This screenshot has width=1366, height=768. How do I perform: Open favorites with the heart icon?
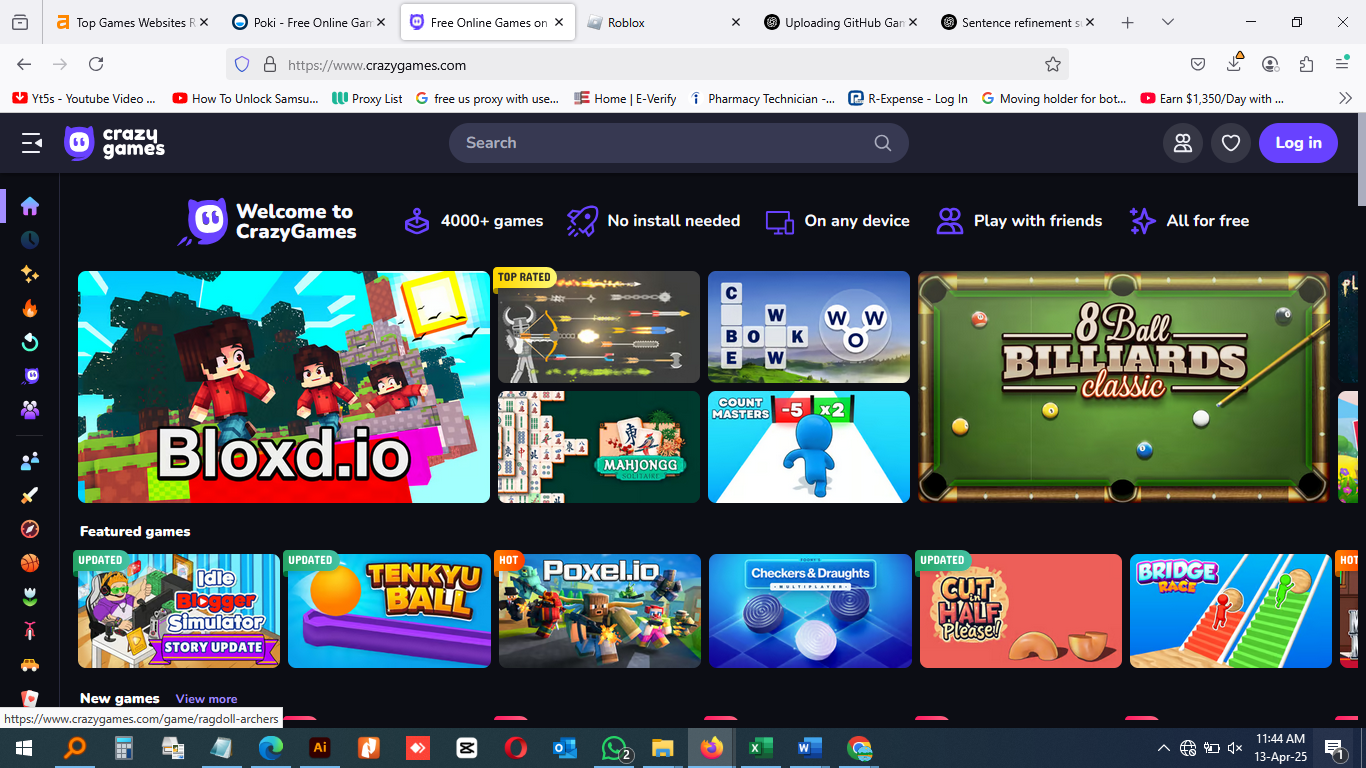pyautogui.click(x=1231, y=143)
